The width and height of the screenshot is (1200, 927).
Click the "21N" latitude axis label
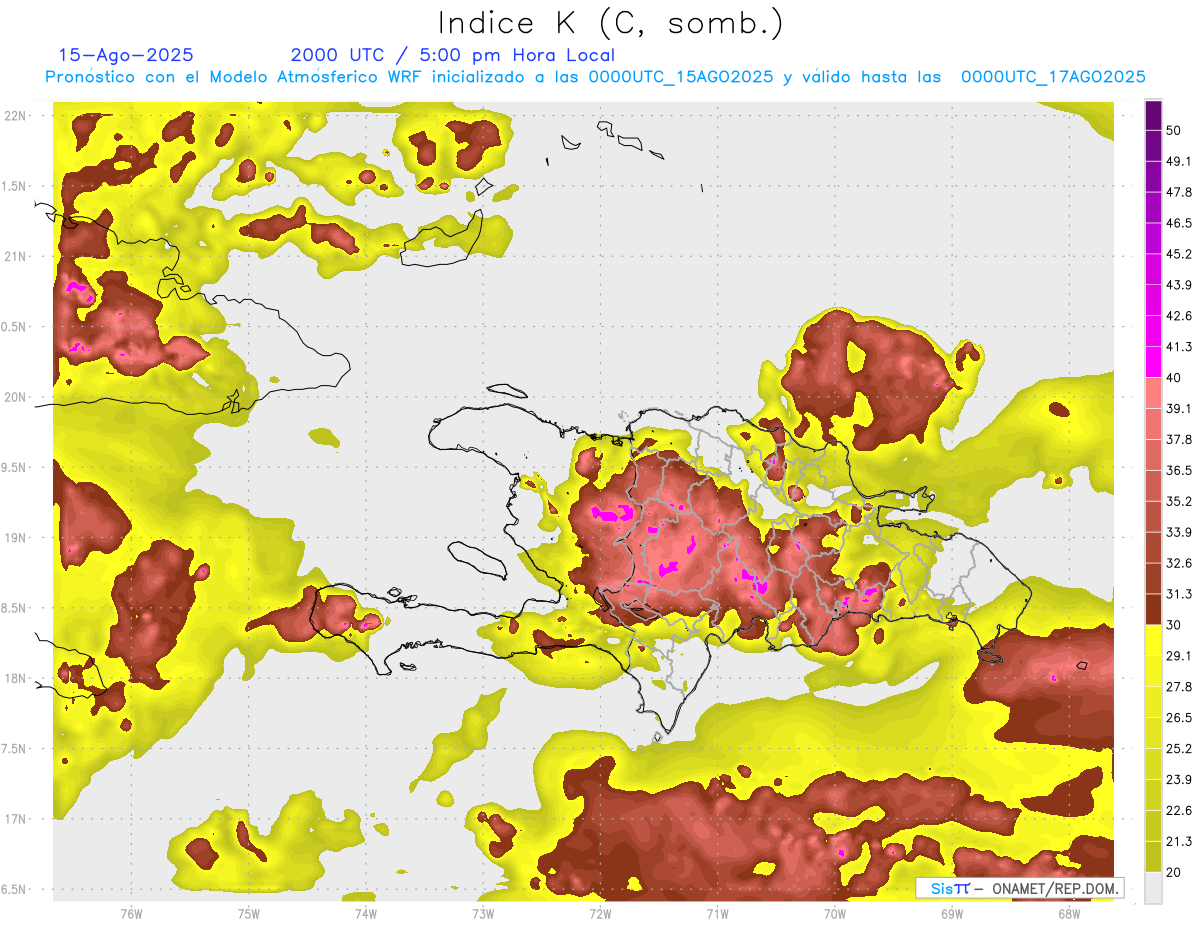coord(15,256)
